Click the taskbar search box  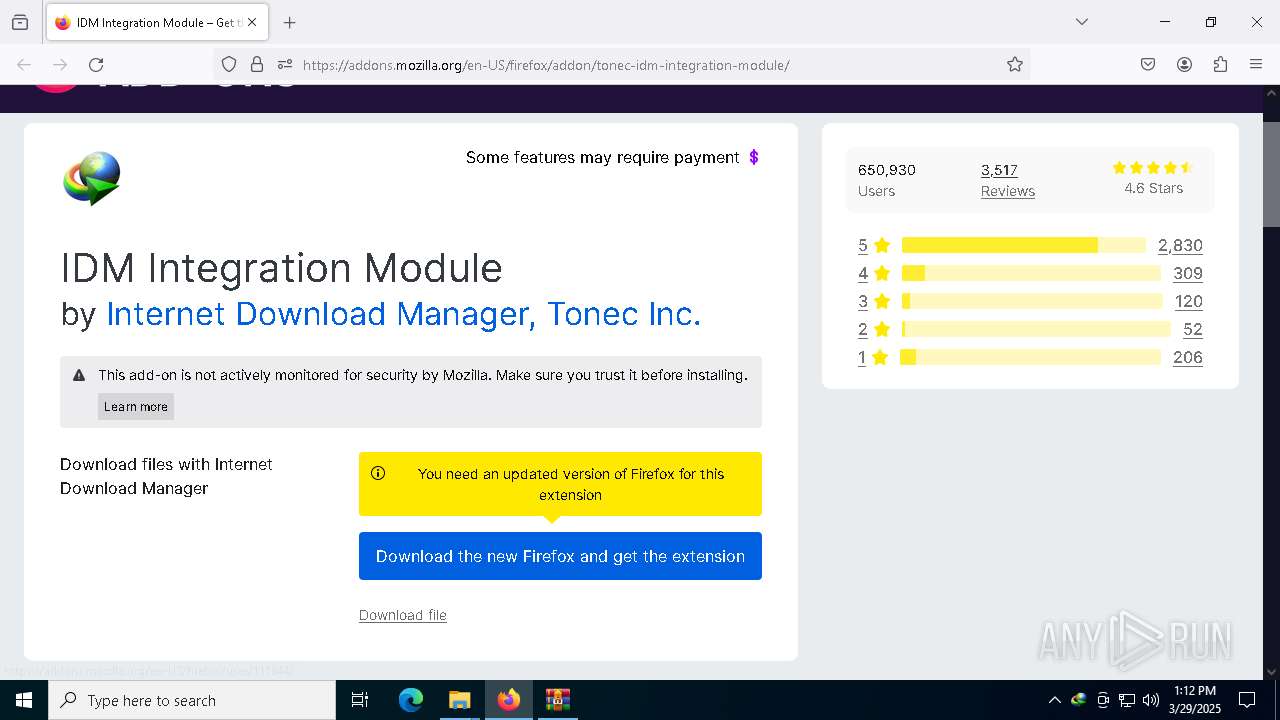pyautogui.click(x=192, y=700)
